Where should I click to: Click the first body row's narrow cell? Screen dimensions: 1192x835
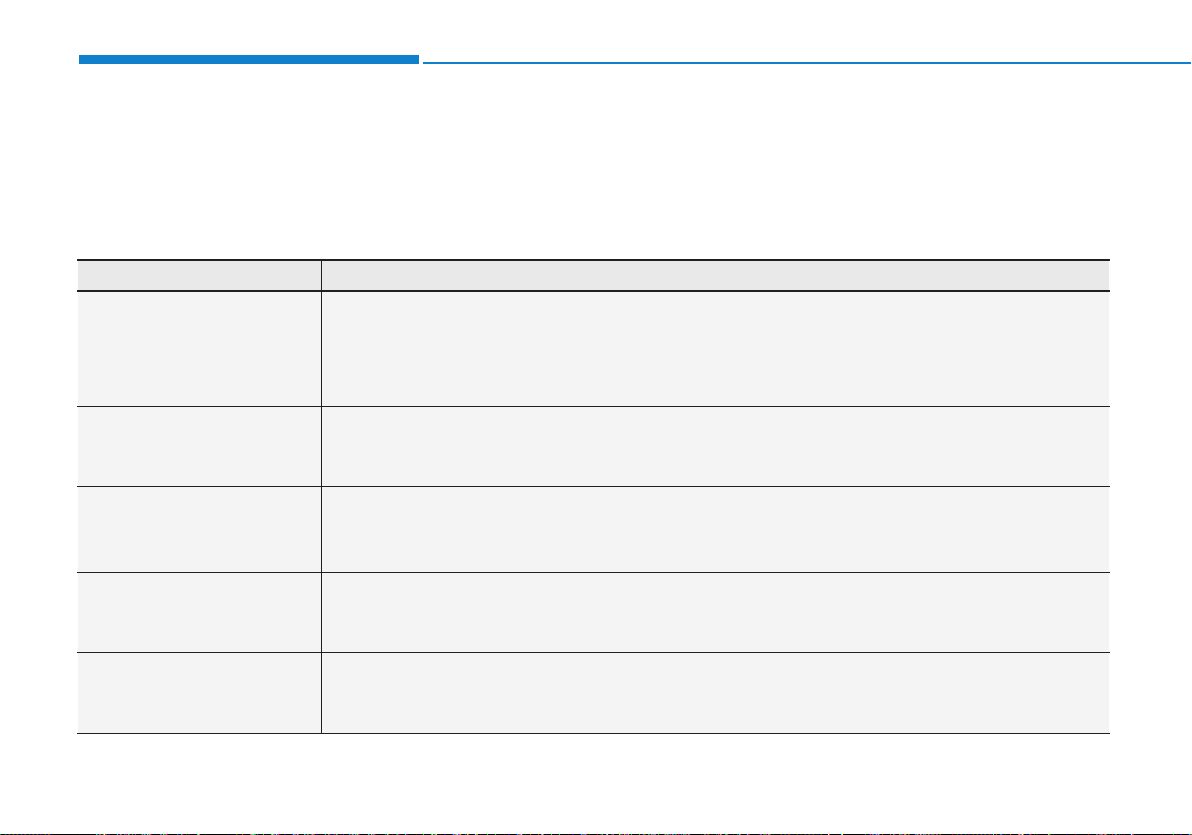click(199, 349)
